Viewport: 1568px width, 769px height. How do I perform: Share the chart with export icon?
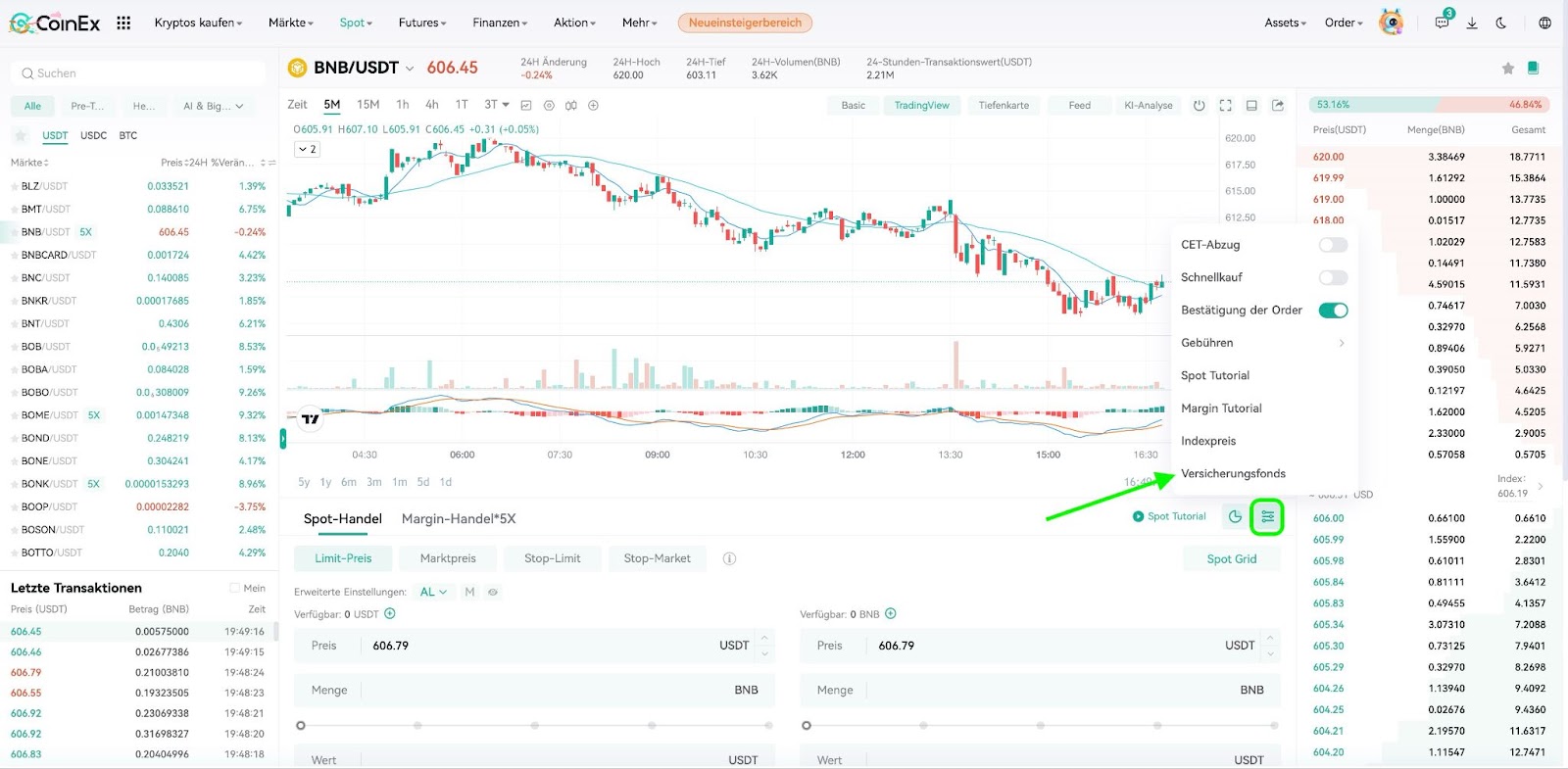[1278, 105]
